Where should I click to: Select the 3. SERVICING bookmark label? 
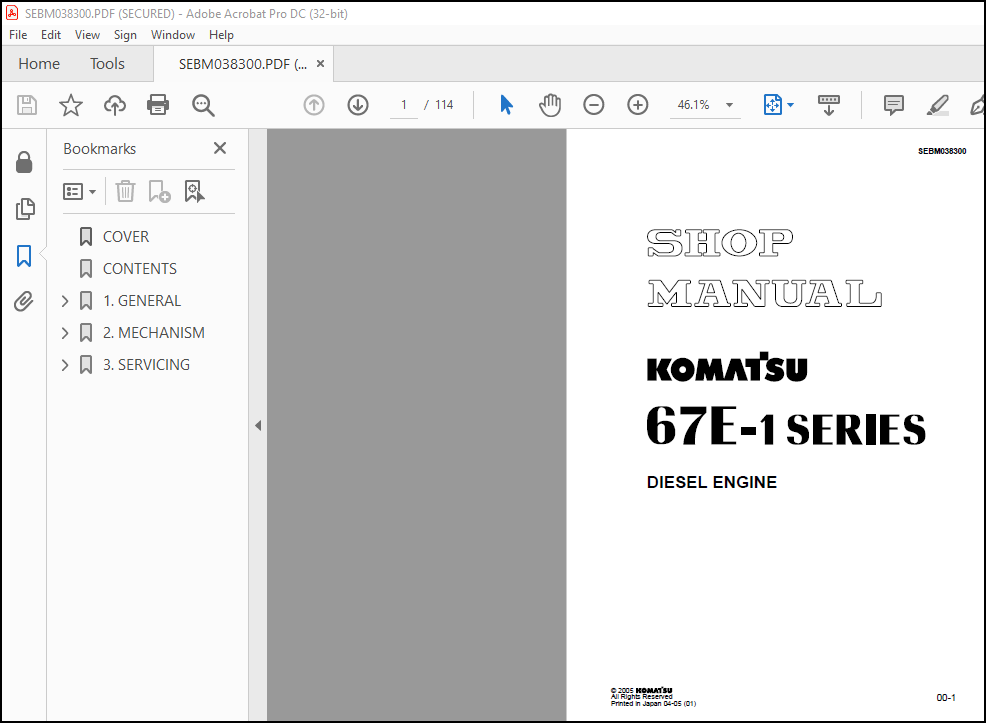coord(146,365)
